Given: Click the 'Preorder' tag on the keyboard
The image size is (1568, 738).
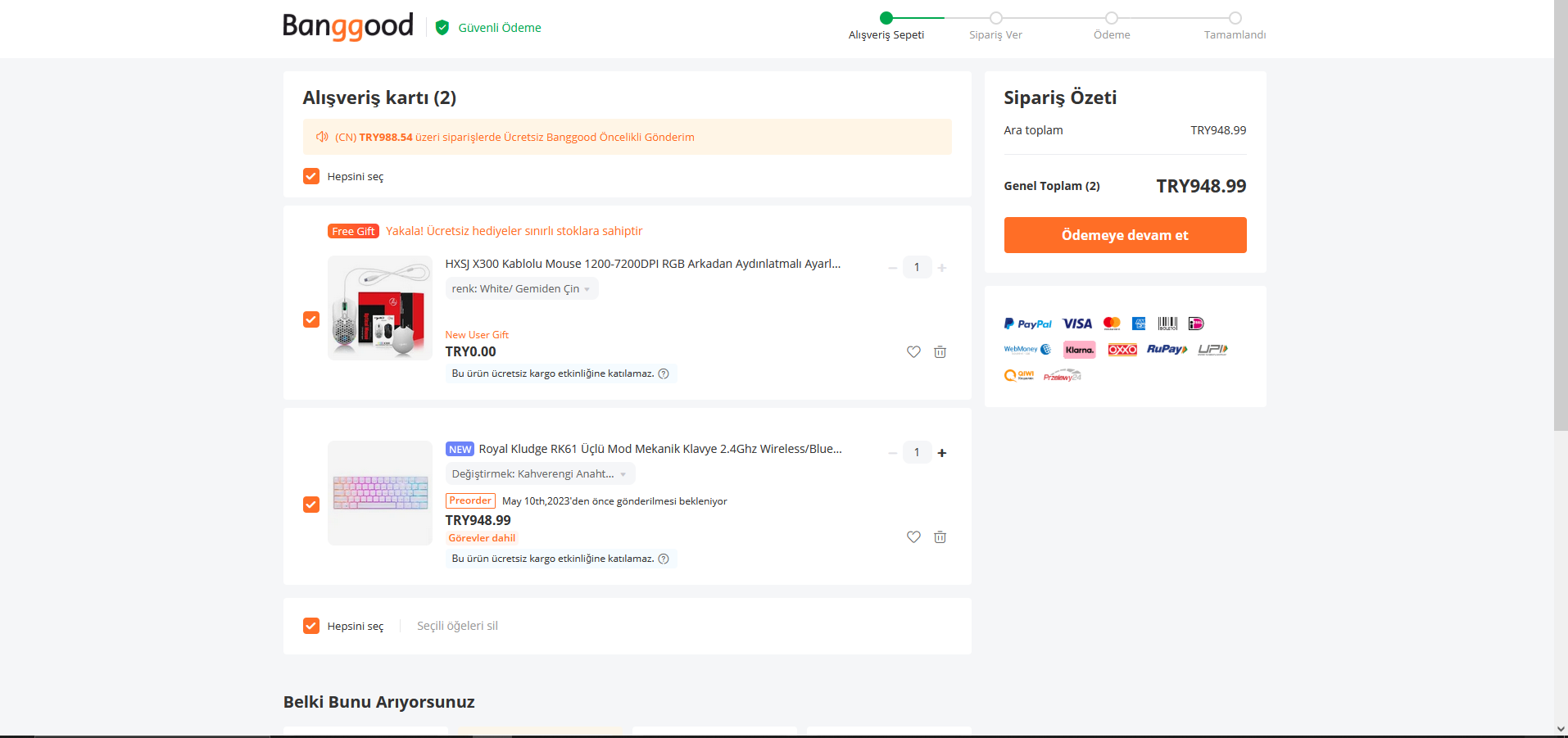Looking at the screenshot, I should pyautogui.click(x=470, y=500).
